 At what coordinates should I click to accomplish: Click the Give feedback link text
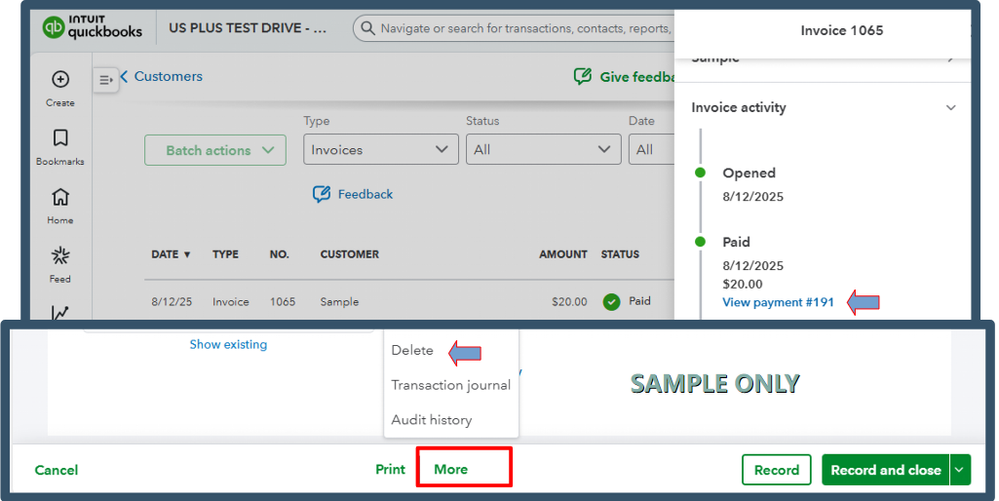click(x=636, y=77)
